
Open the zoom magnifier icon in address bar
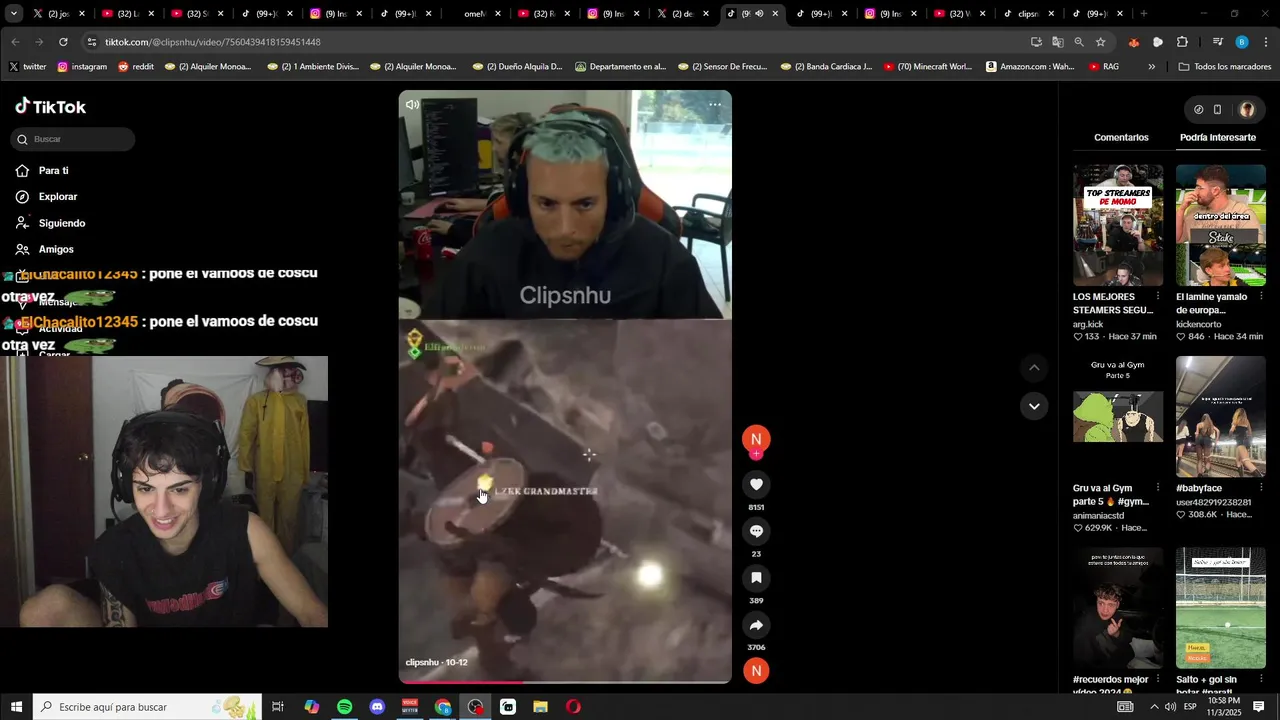pyautogui.click(x=1079, y=42)
